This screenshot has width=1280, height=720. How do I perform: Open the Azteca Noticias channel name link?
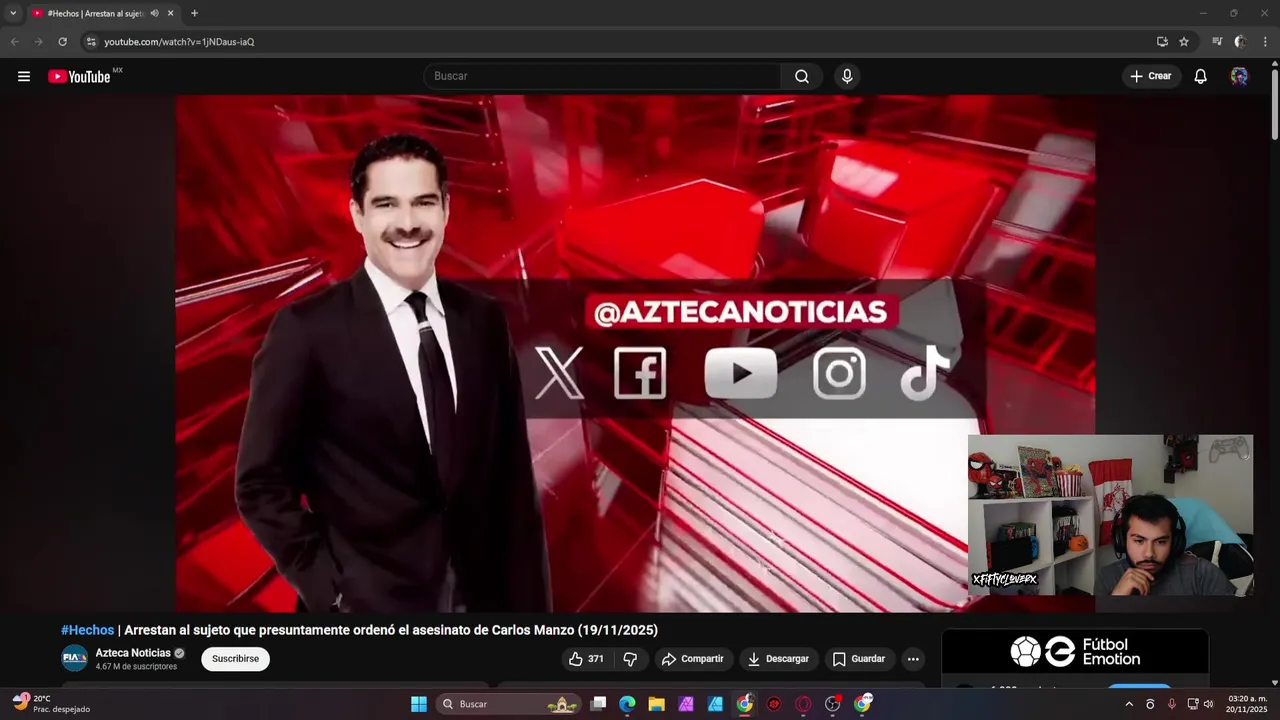point(133,653)
